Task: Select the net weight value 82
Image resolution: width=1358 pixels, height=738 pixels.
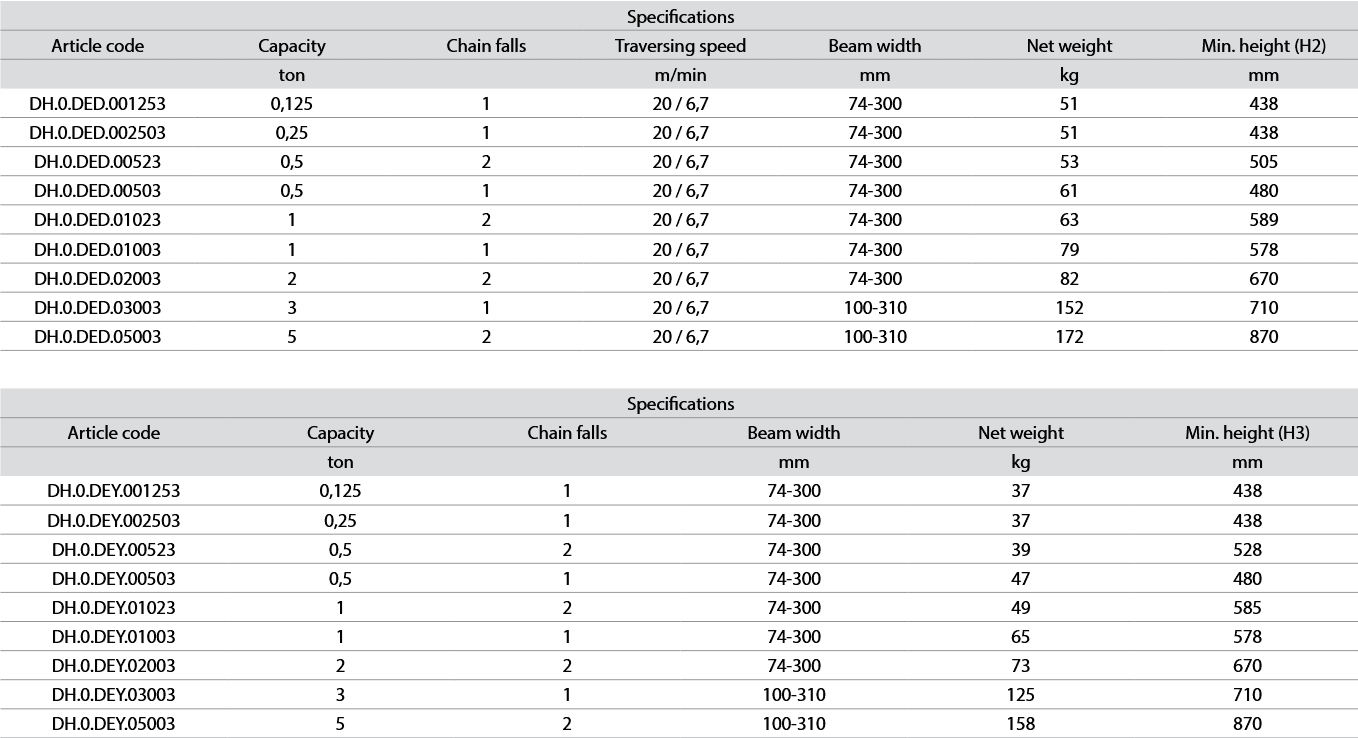Action: click(x=1069, y=279)
